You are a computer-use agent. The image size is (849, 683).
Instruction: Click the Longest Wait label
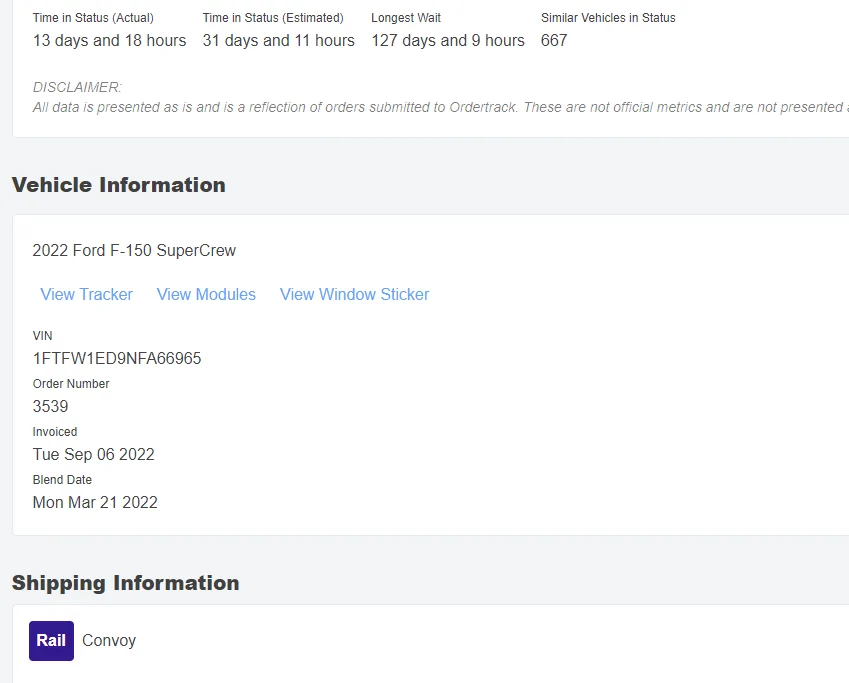click(406, 18)
